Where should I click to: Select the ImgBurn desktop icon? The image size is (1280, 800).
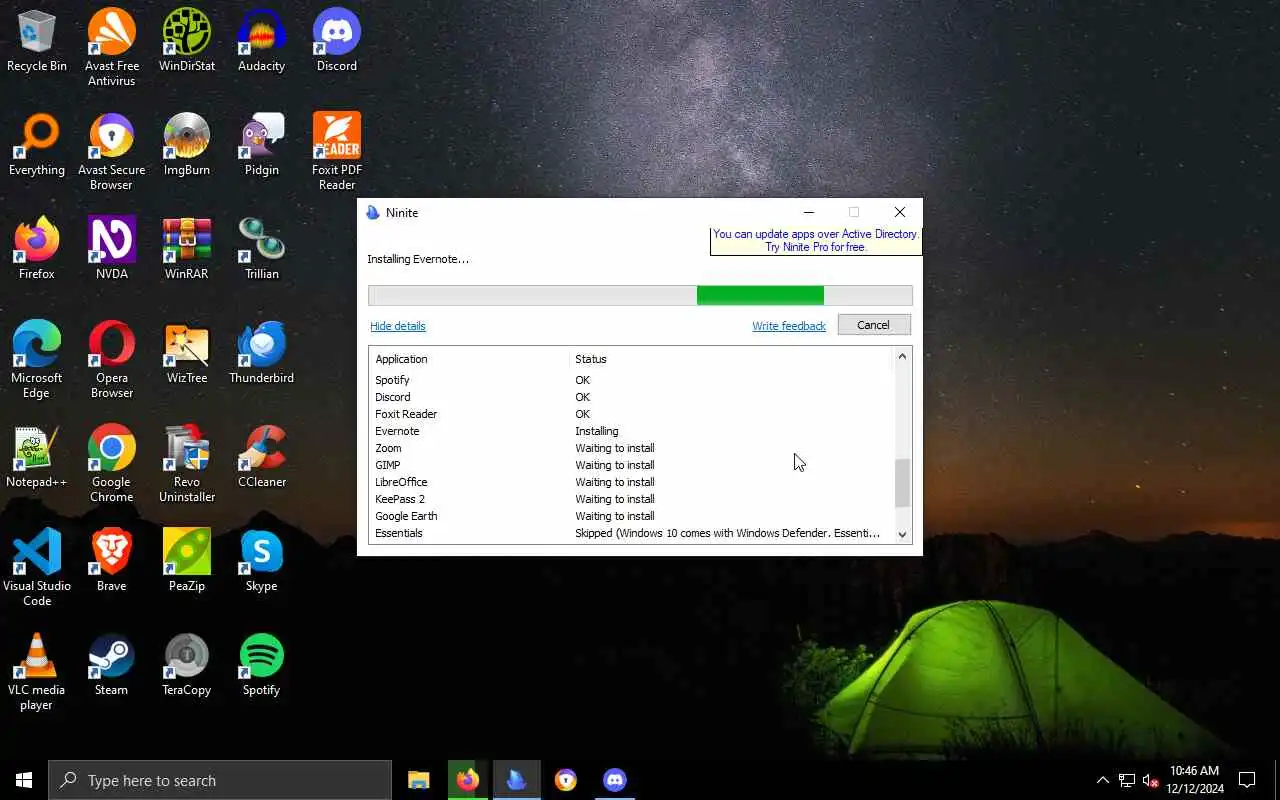click(x=187, y=145)
